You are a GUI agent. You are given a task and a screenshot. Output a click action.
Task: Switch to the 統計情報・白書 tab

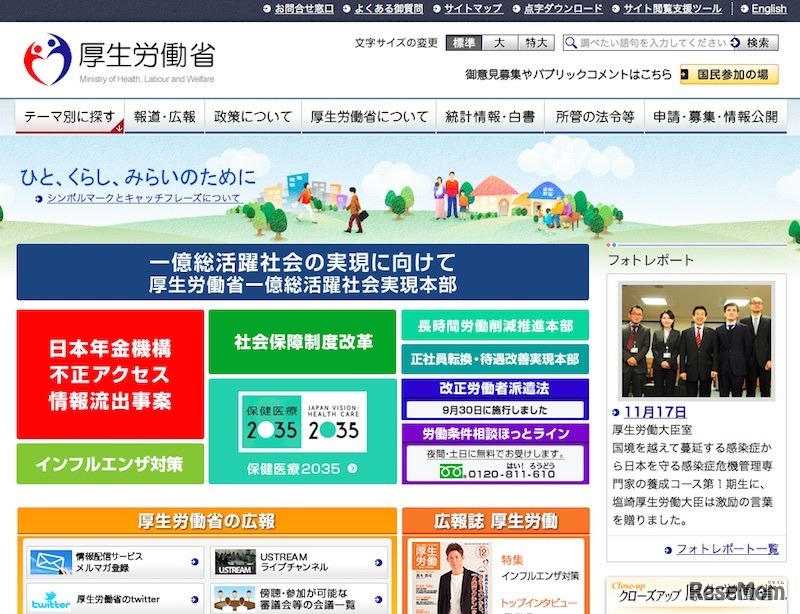tap(490, 114)
